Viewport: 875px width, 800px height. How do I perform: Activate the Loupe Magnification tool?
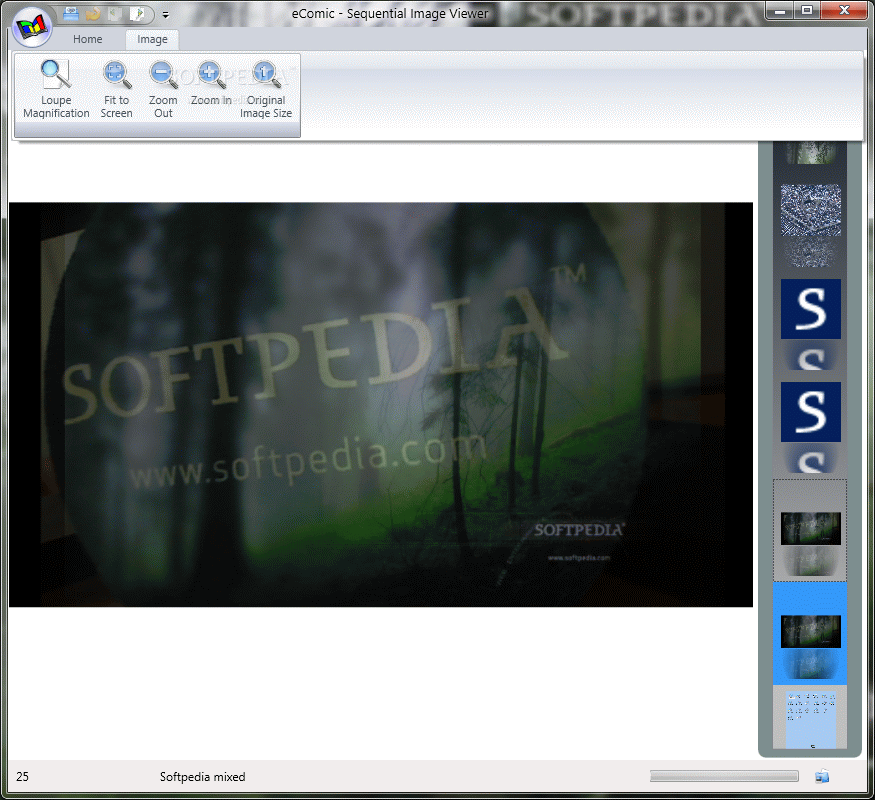click(x=56, y=89)
